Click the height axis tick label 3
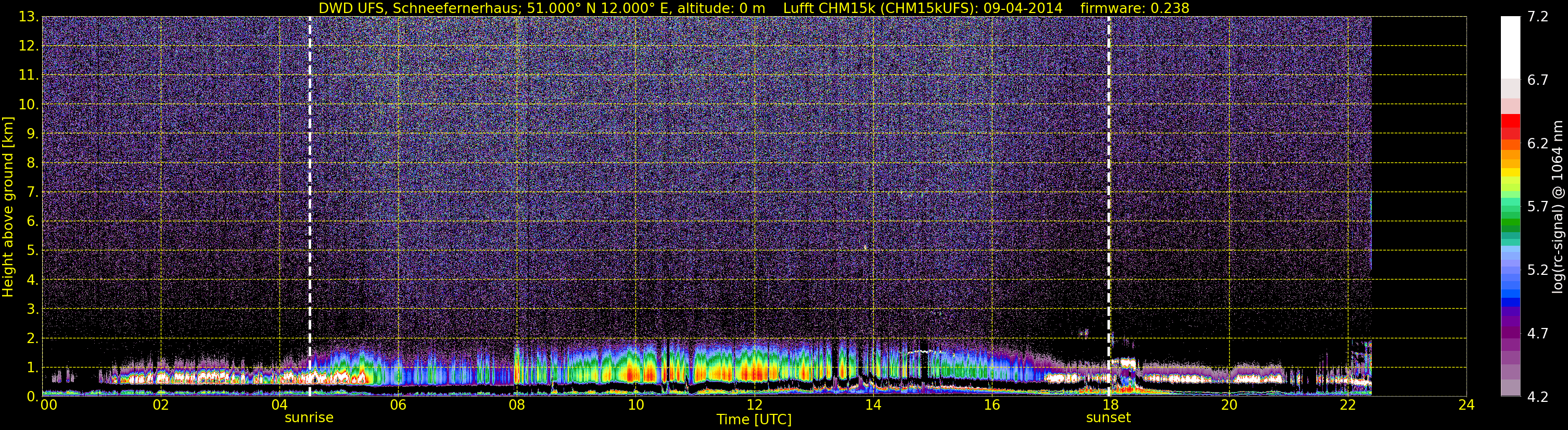Viewport: 1568px width, 430px height. 33,309
